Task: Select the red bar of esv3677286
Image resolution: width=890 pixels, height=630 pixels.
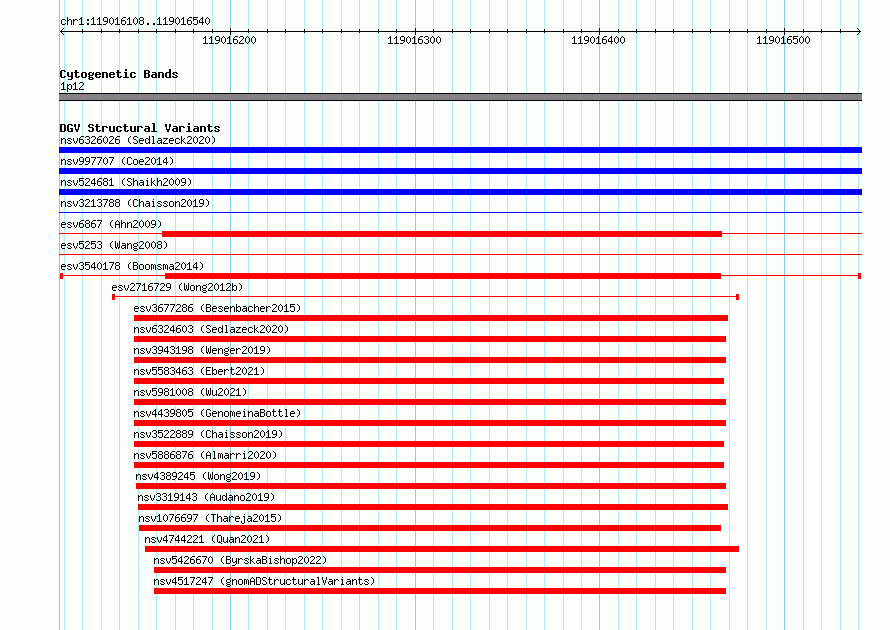Action: click(431, 318)
